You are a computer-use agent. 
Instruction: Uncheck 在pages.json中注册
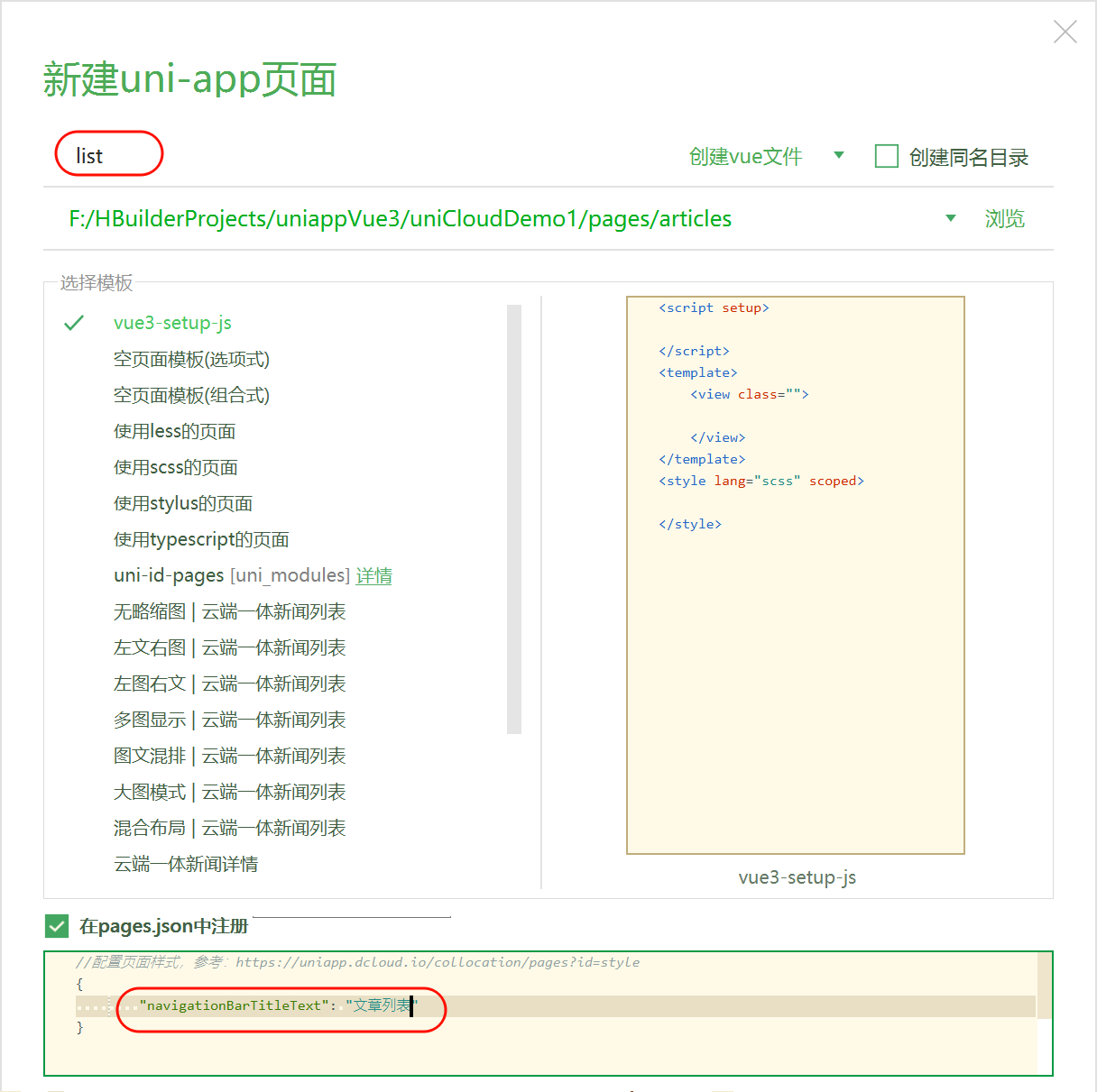(56, 926)
